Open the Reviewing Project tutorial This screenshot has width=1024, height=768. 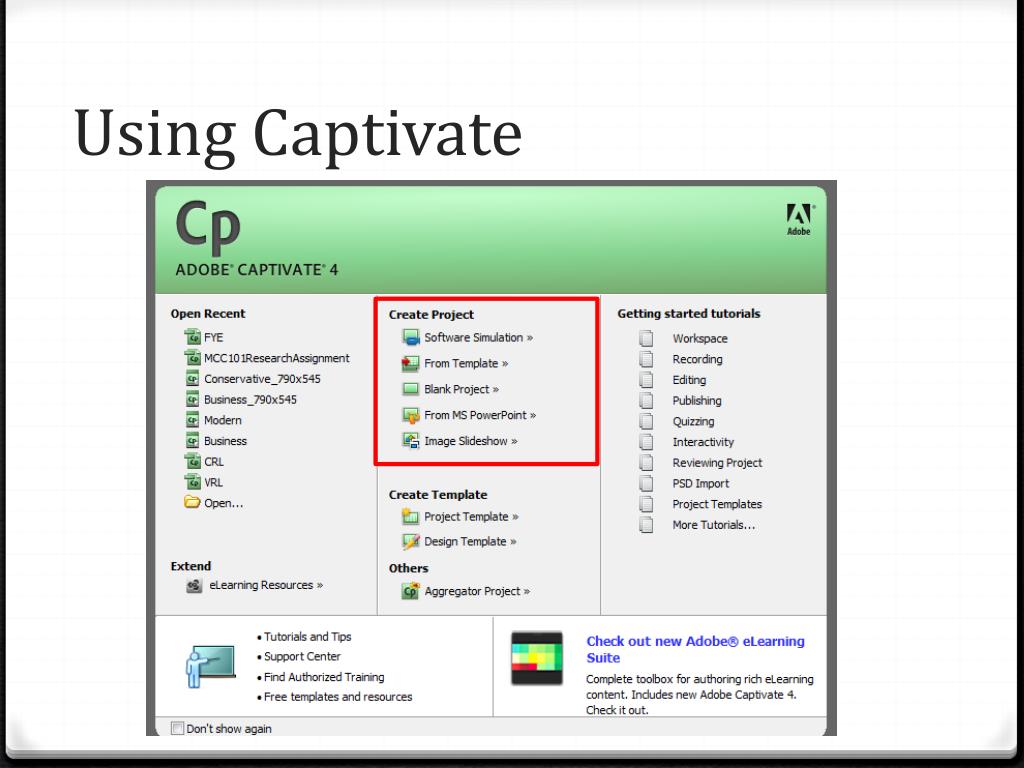[x=717, y=462]
